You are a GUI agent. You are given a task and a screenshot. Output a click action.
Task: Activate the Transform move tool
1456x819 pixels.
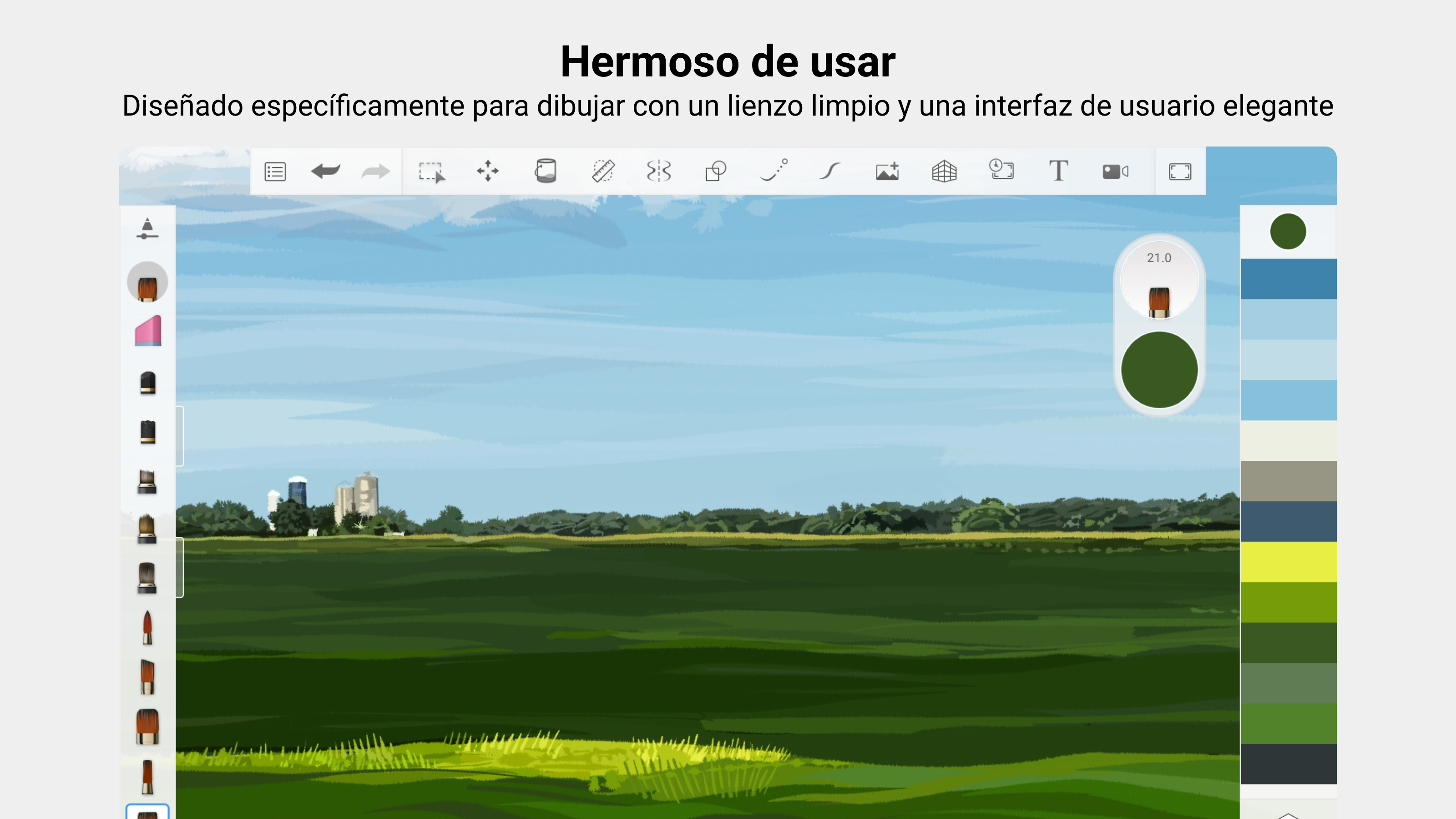pyautogui.click(x=488, y=171)
